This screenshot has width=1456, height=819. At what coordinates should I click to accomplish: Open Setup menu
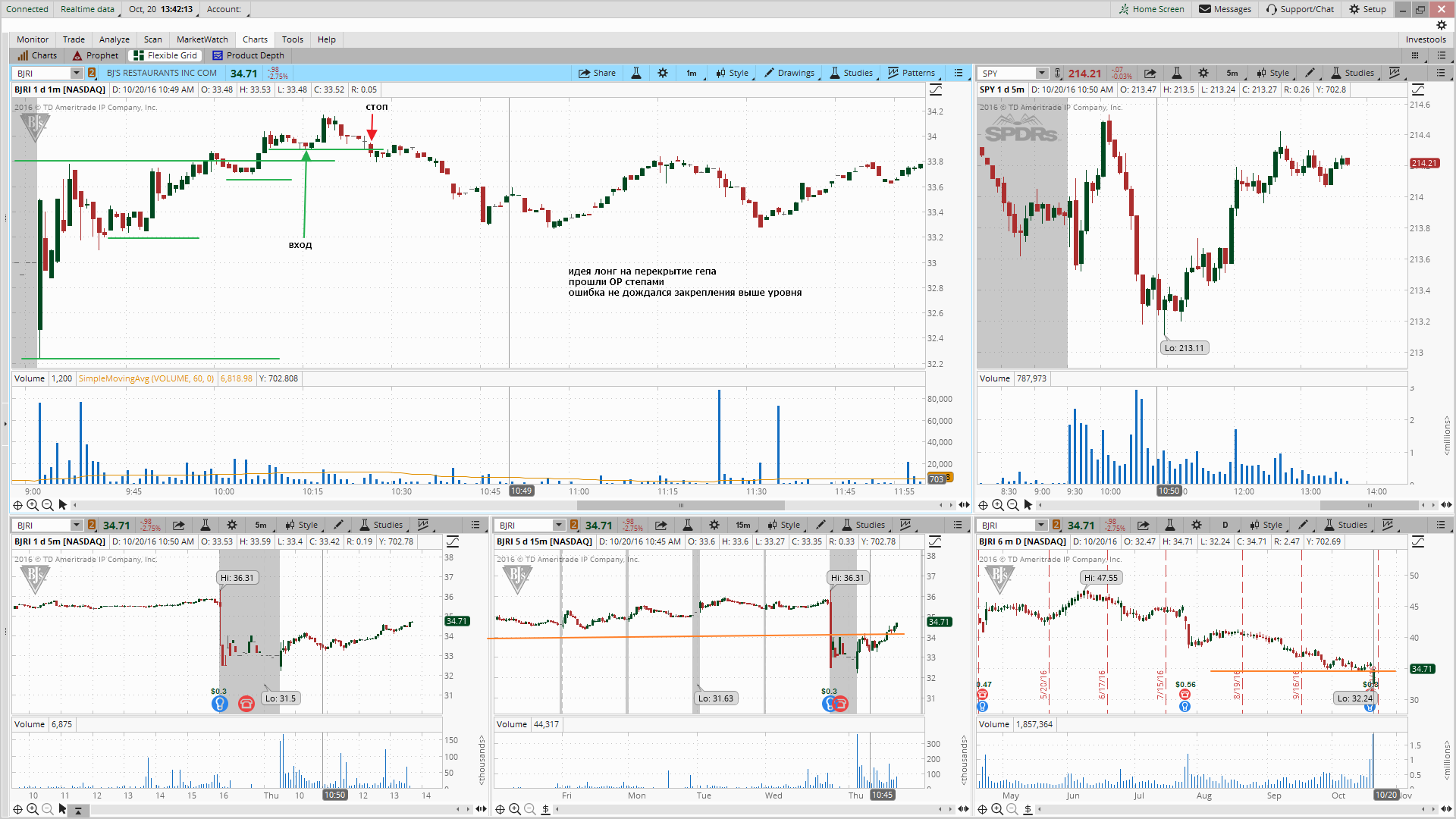tap(1367, 9)
